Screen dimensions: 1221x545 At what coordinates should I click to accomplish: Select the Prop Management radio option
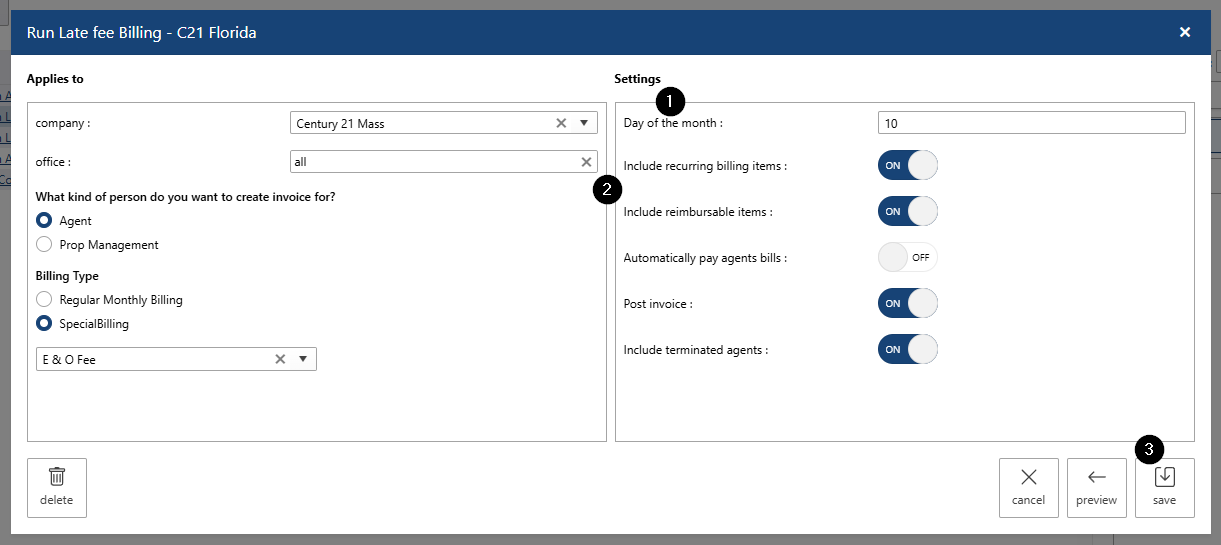pos(44,245)
